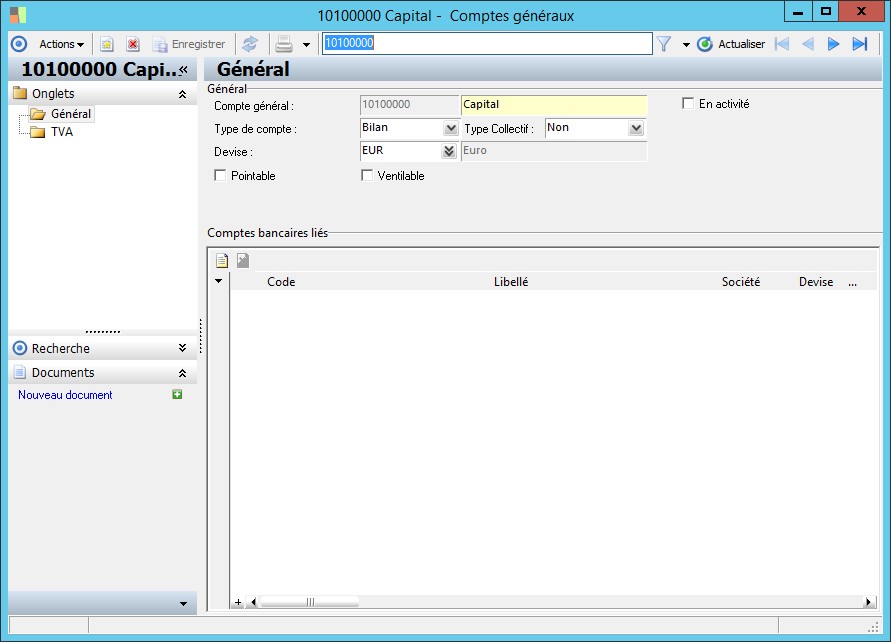
Task: Sort by the Devise column header
Action: [x=815, y=282]
